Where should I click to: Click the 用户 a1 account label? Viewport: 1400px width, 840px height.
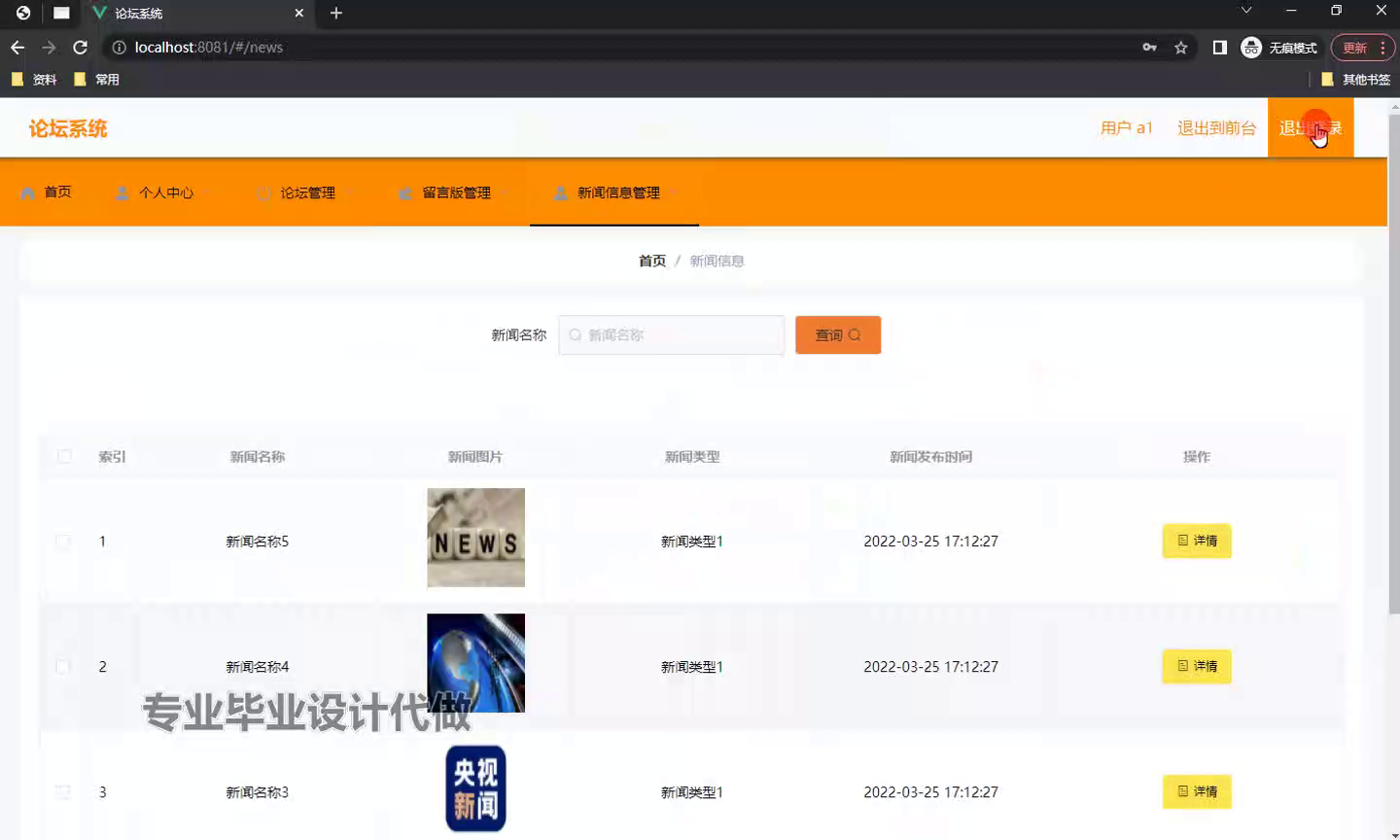(1126, 128)
